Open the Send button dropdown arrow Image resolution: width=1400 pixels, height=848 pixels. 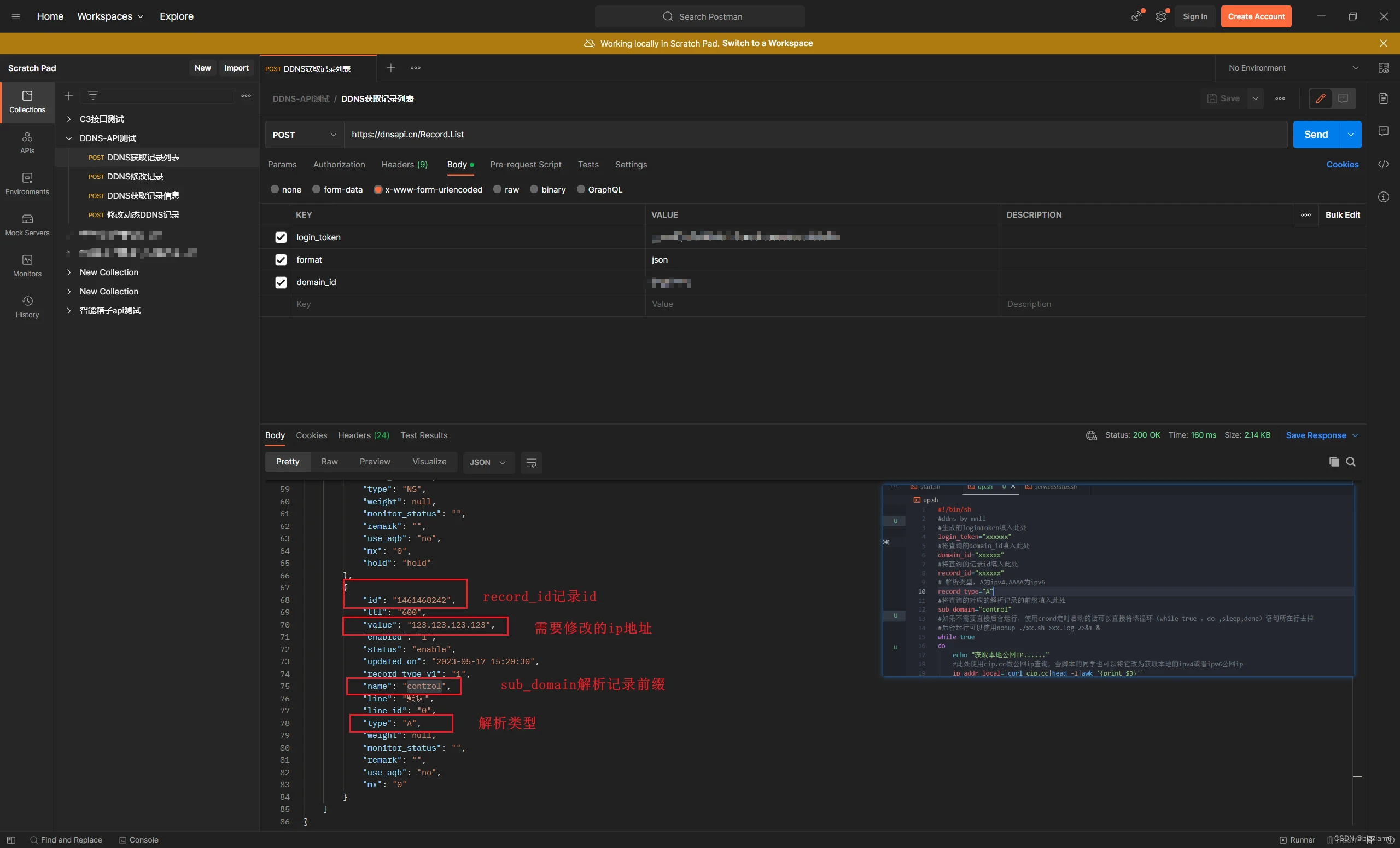click(1351, 135)
